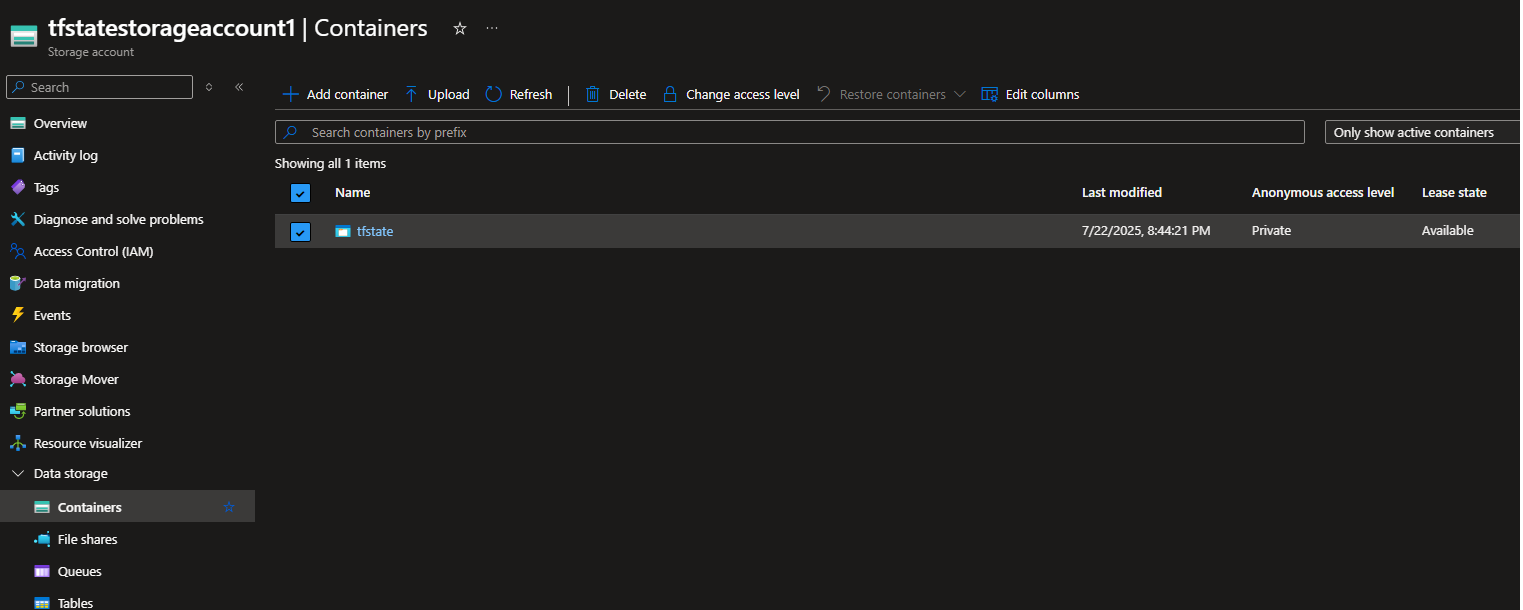Click the Add container button
The image size is (1523, 610).
(335, 95)
